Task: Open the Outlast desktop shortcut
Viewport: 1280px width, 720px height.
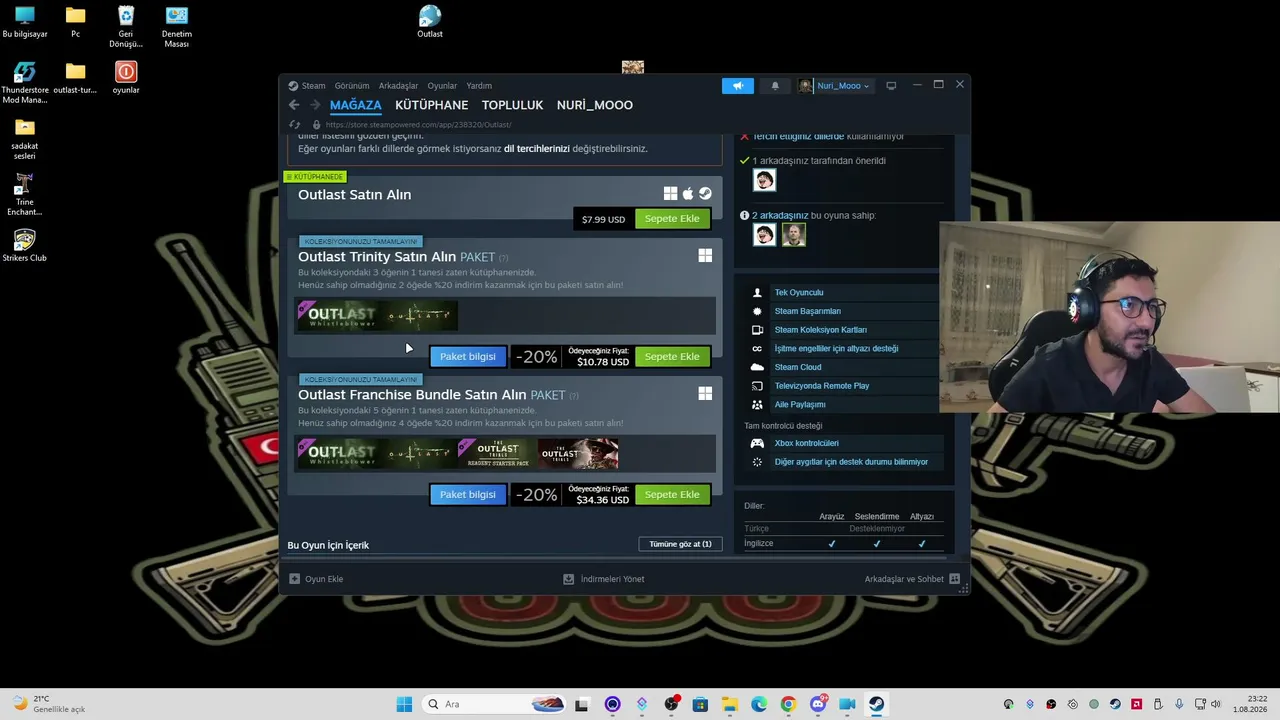Action: click(x=430, y=21)
